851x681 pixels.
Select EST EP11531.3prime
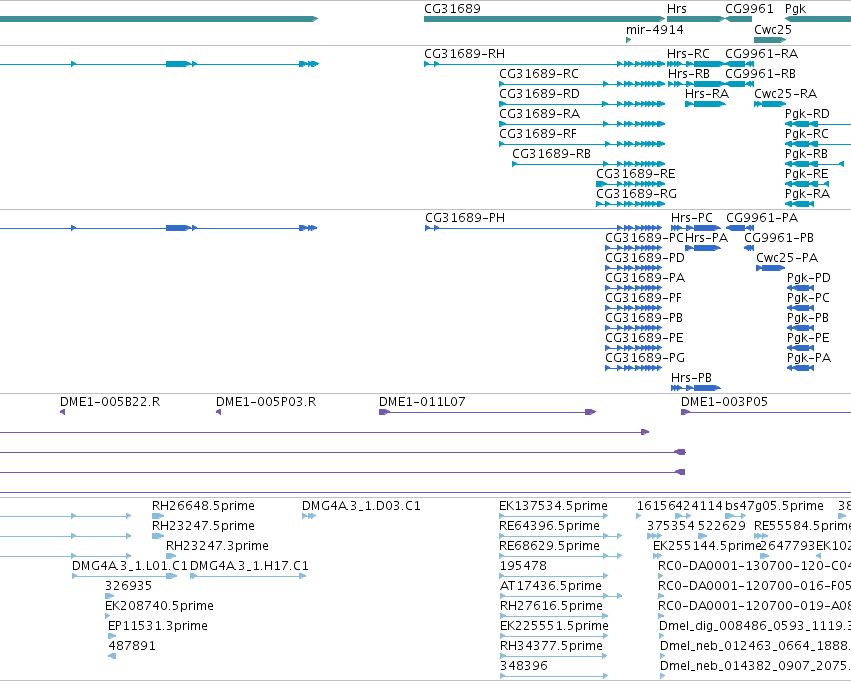tap(158, 627)
